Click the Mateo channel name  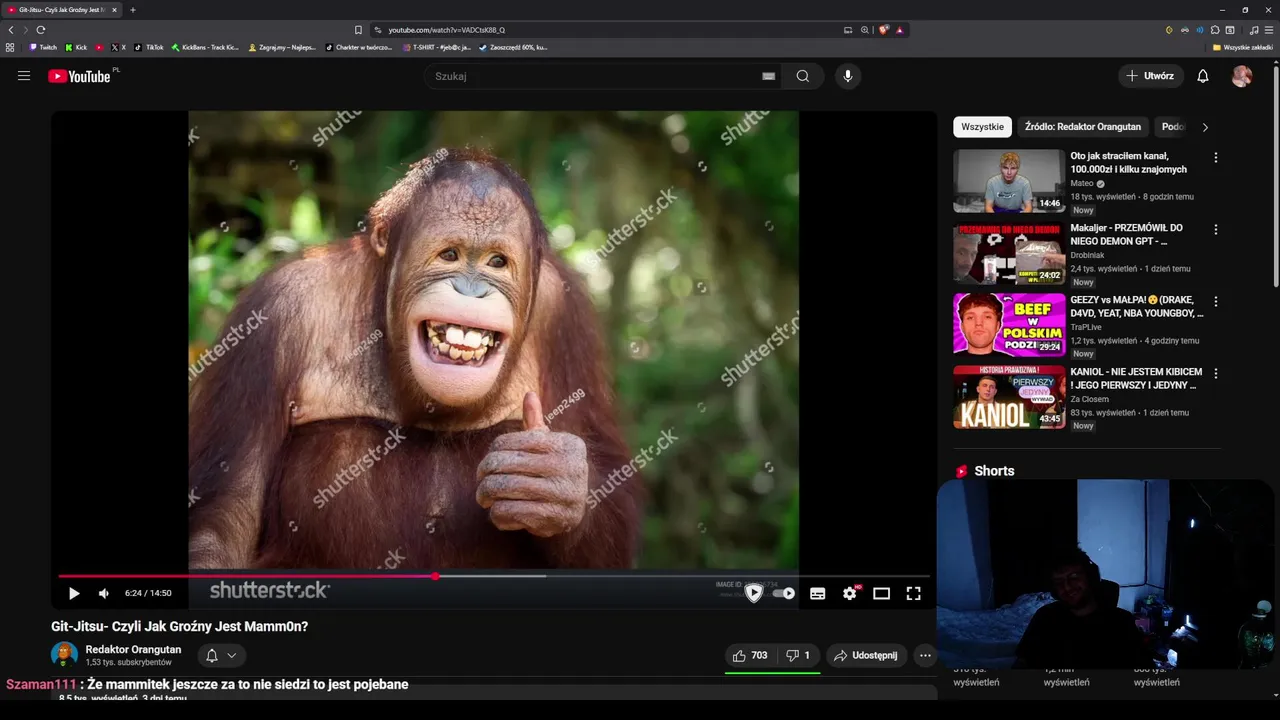(x=1083, y=184)
